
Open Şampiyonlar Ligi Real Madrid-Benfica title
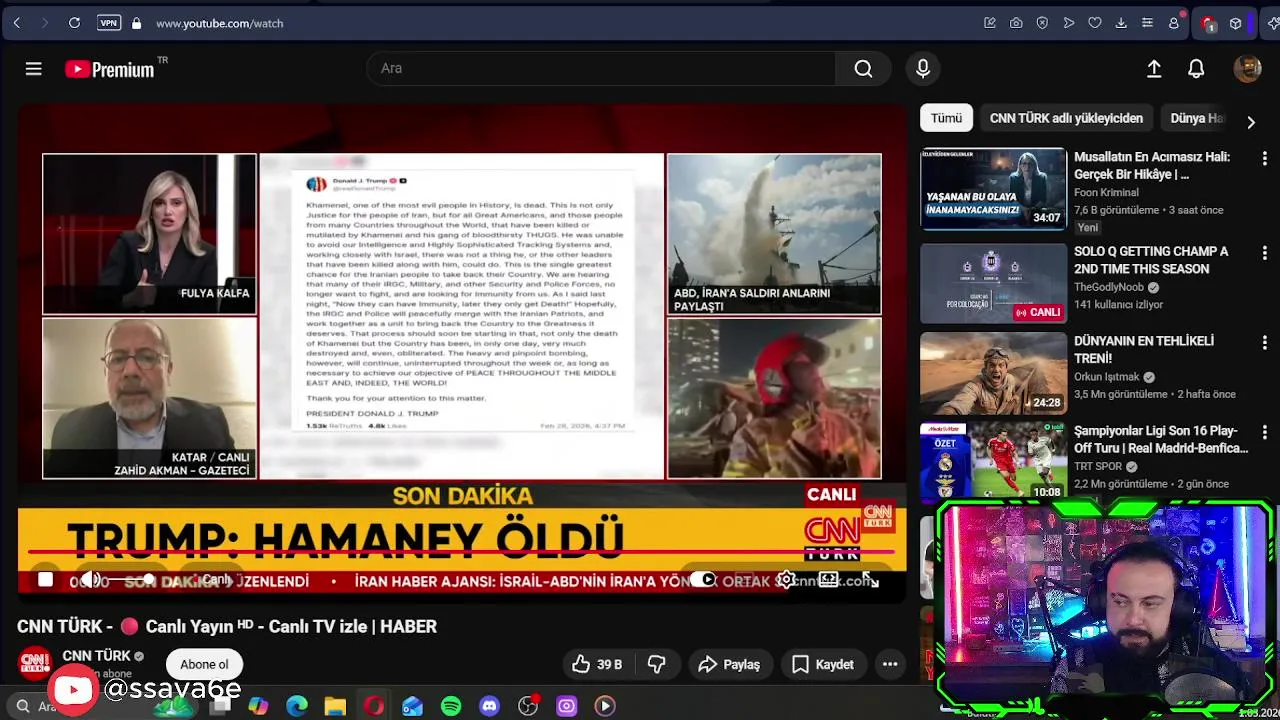click(x=1161, y=439)
